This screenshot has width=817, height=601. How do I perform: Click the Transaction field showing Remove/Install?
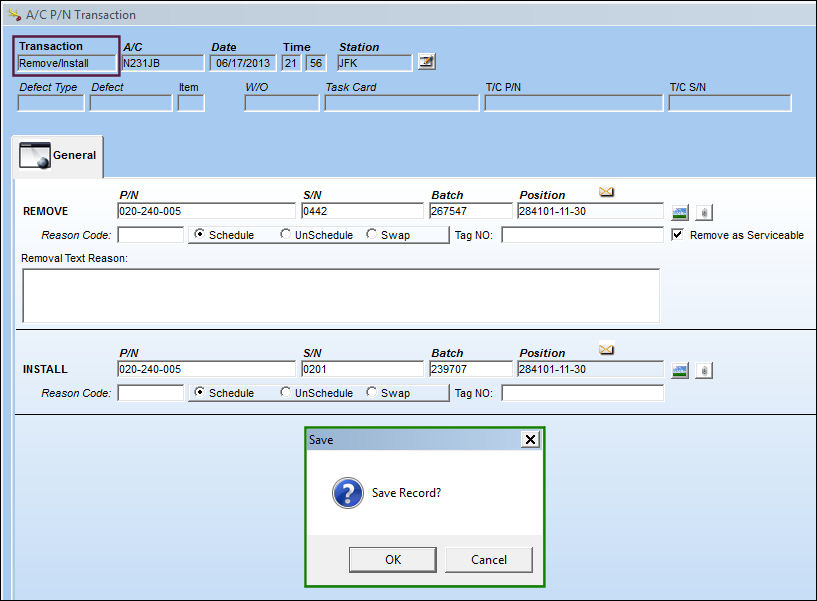tap(66, 63)
